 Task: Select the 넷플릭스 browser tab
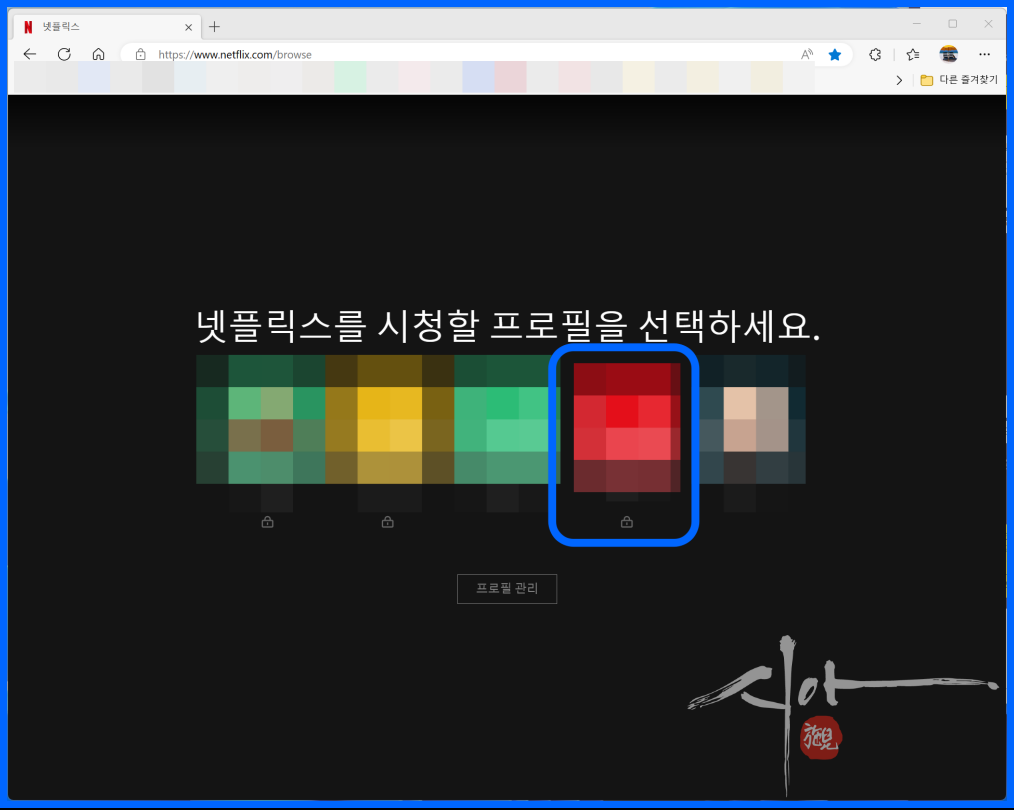107,27
